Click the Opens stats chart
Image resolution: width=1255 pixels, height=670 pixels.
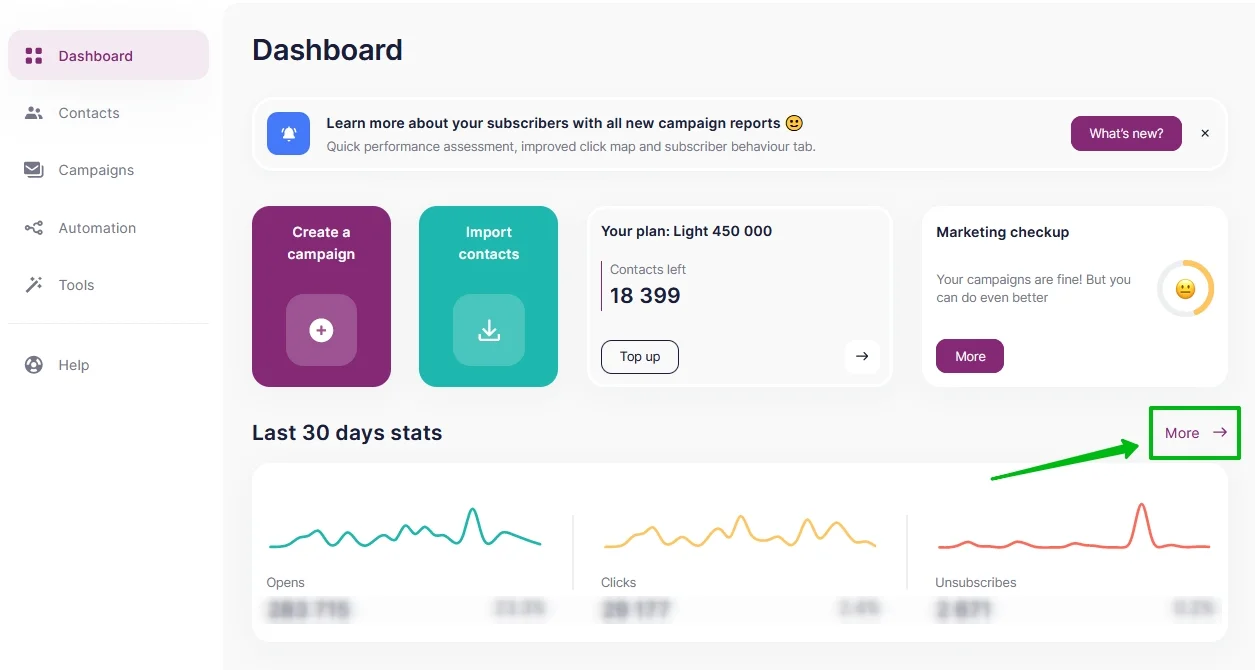[x=405, y=529]
